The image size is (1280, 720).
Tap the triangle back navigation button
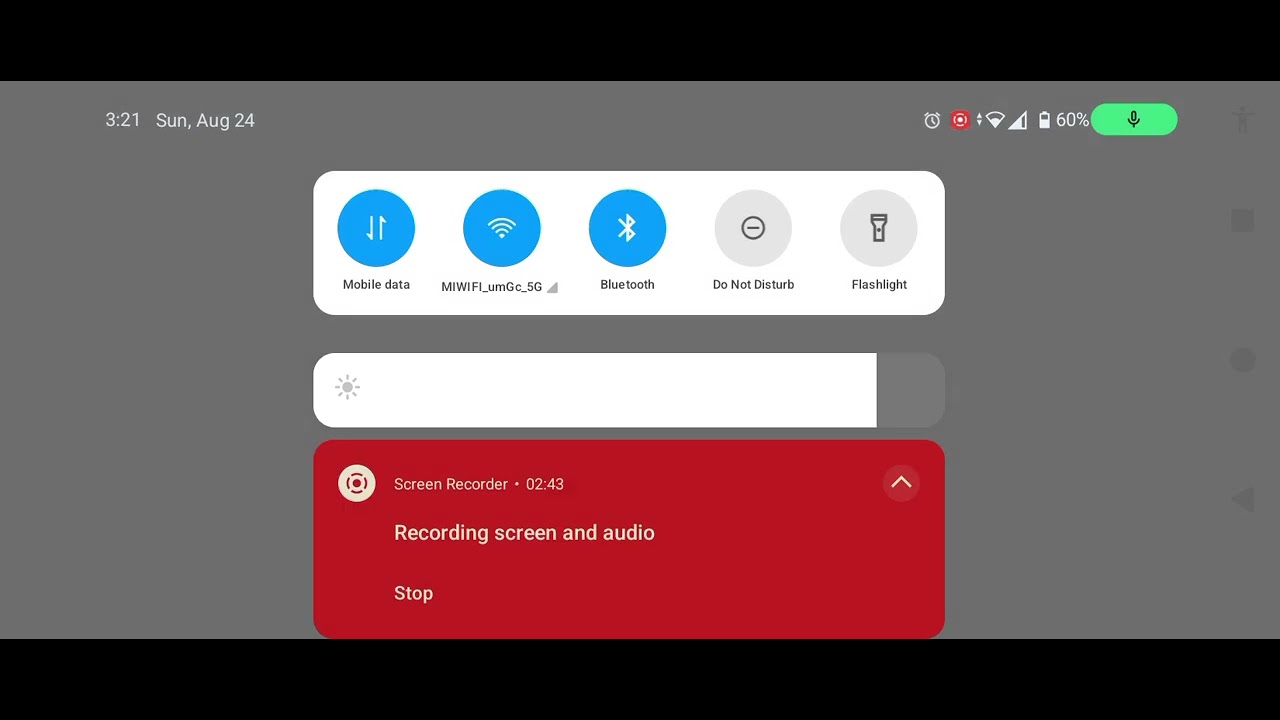point(1242,500)
